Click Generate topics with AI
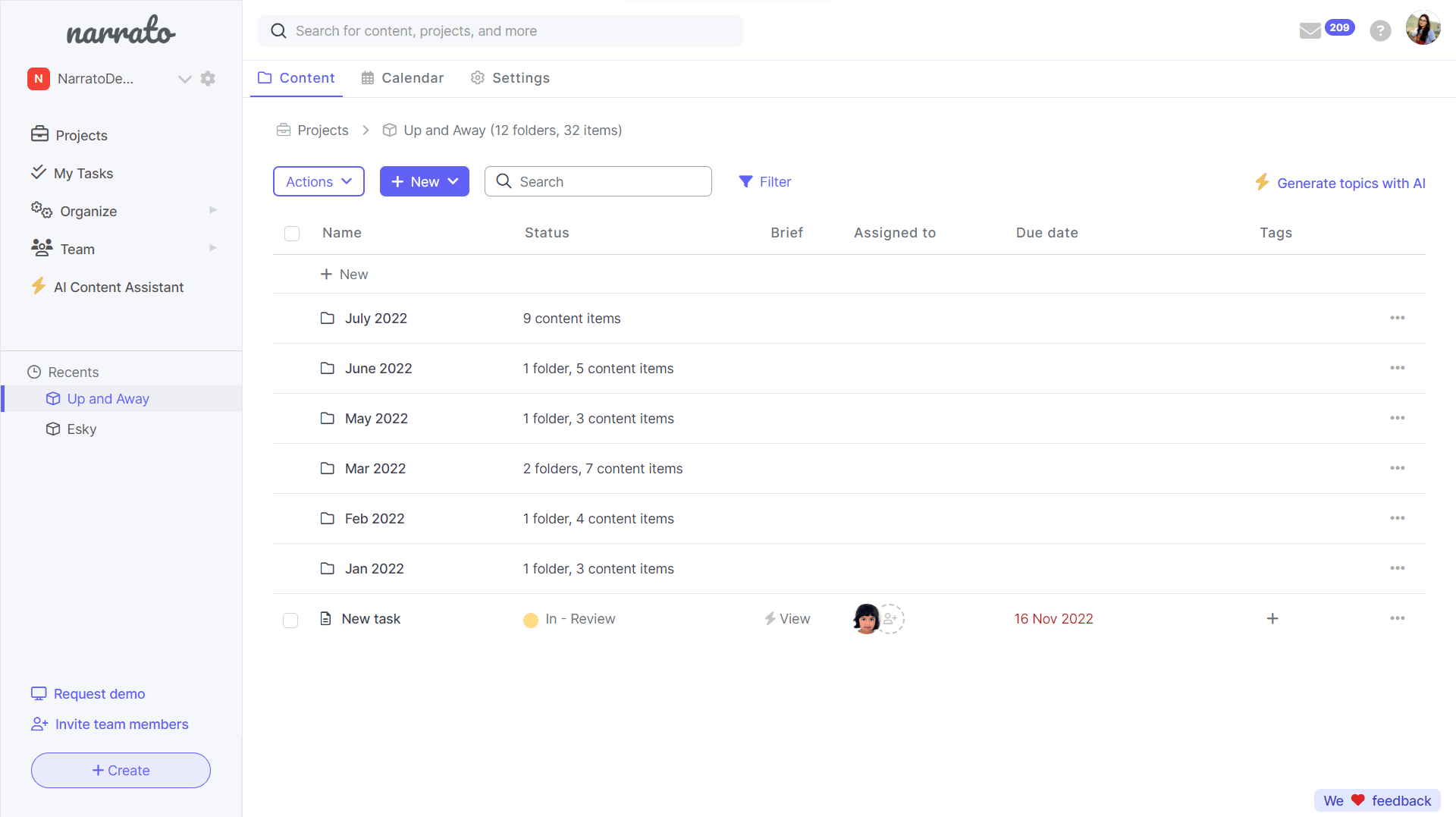The height and width of the screenshot is (817, 1456). pyautogui.click(x=1340, y=183)
